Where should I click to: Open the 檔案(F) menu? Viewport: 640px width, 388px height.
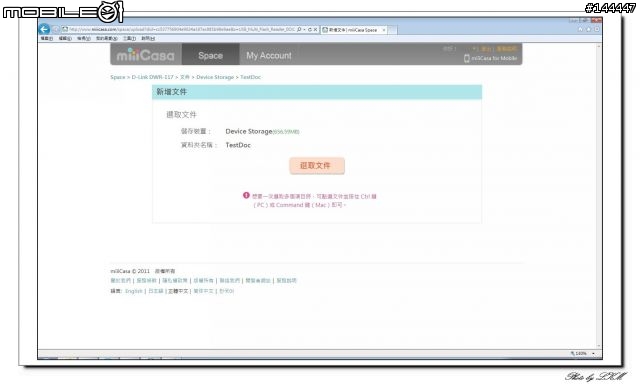coord(47,38)
